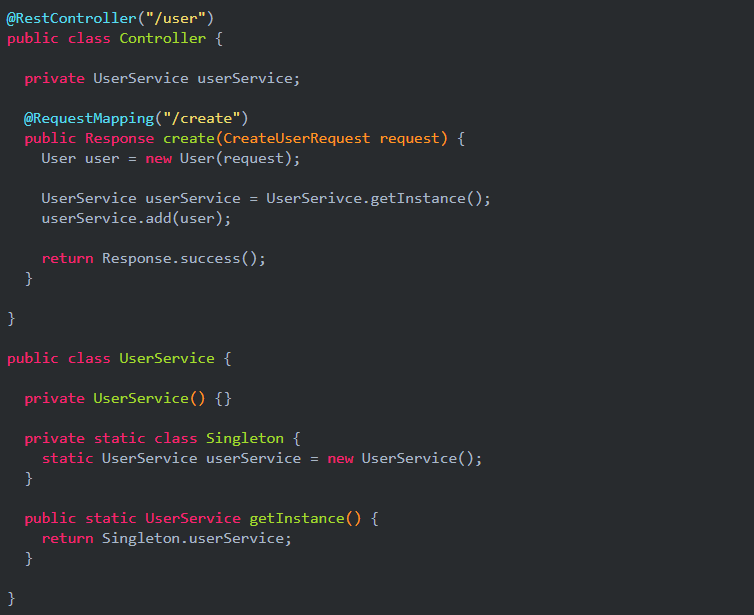Click the CreateUserRequest parameter type
This screenshot has width=754, height=615.
coord(297,138)
